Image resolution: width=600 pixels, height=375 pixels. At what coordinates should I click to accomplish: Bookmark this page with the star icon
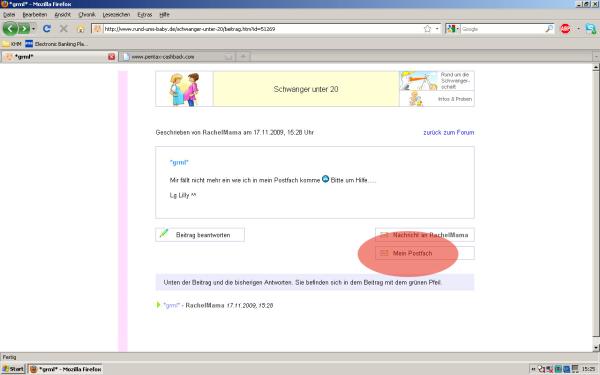tap(427, 29)
